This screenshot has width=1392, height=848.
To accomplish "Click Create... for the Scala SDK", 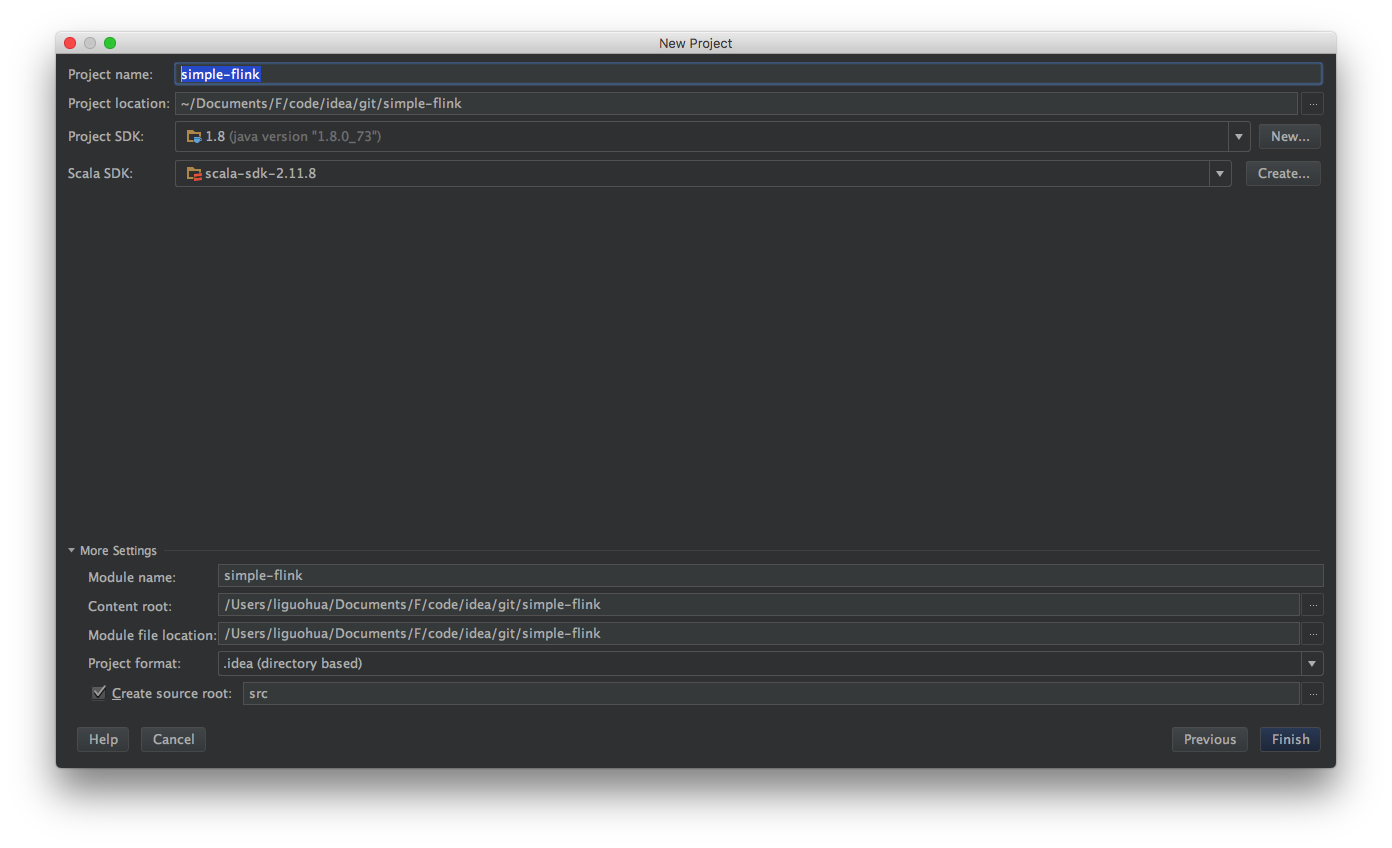I will pos(1283,173).
